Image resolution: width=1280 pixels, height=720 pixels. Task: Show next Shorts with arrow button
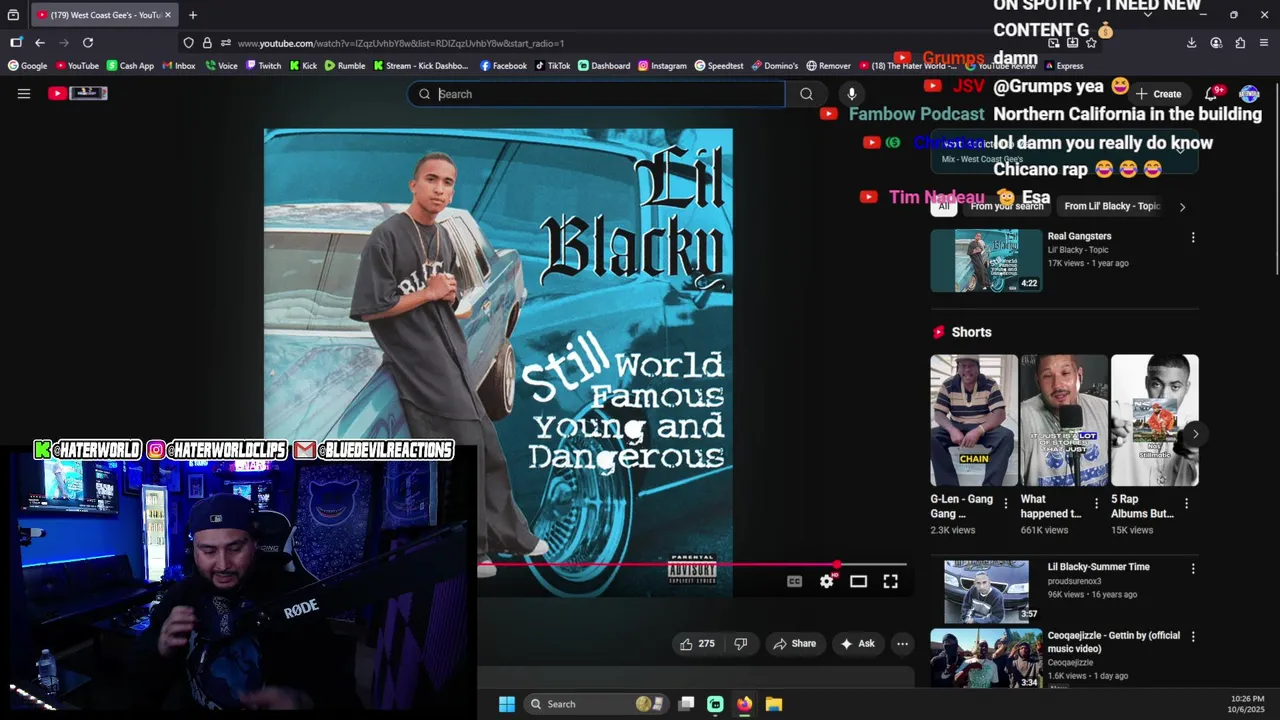click(1195, 434)
